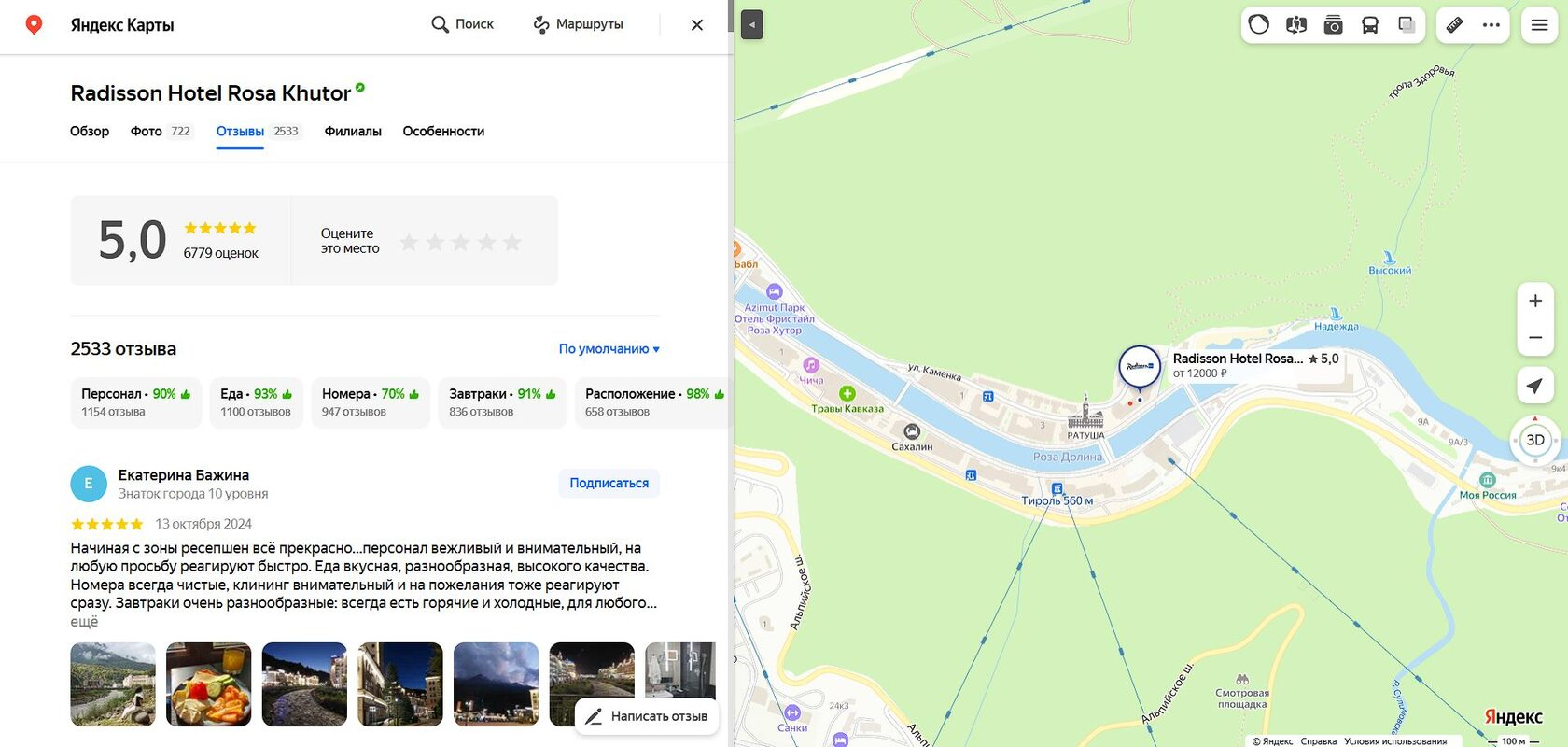Viewport: 1568px width, 747px height.
Task: Close the hotel info panel
Action: pyautogui.click(x=697, y=25)
